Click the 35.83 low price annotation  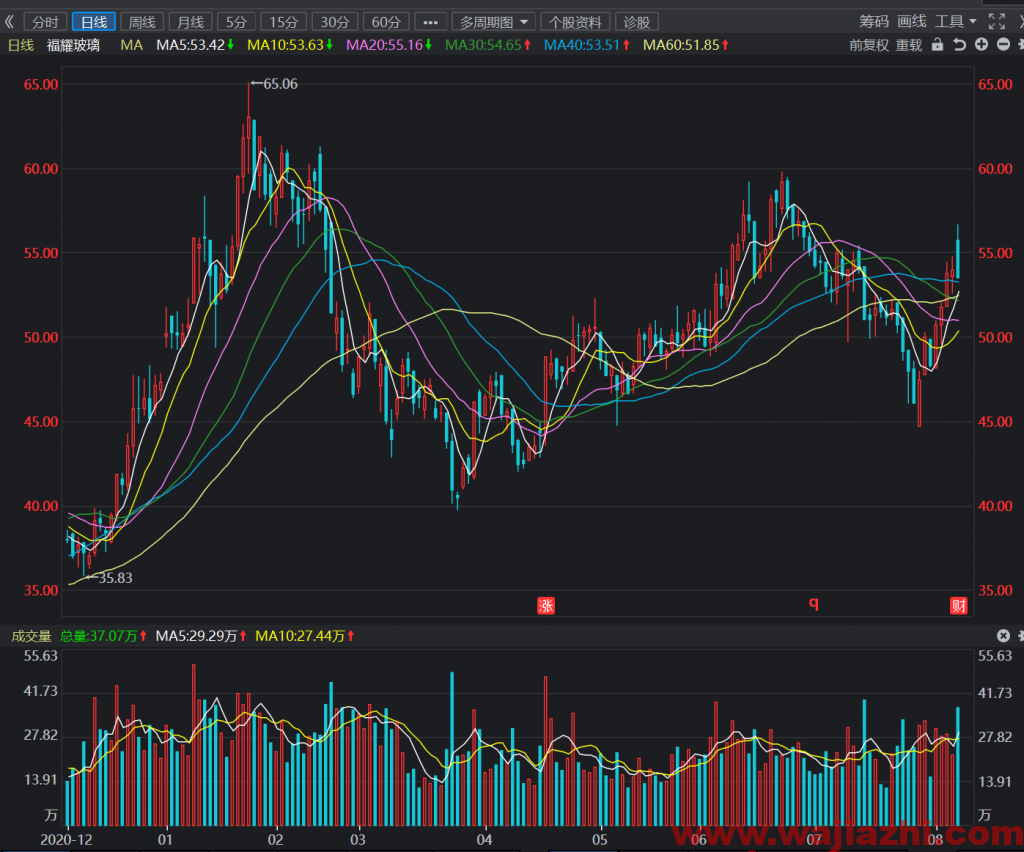click(x=110, y=578)
